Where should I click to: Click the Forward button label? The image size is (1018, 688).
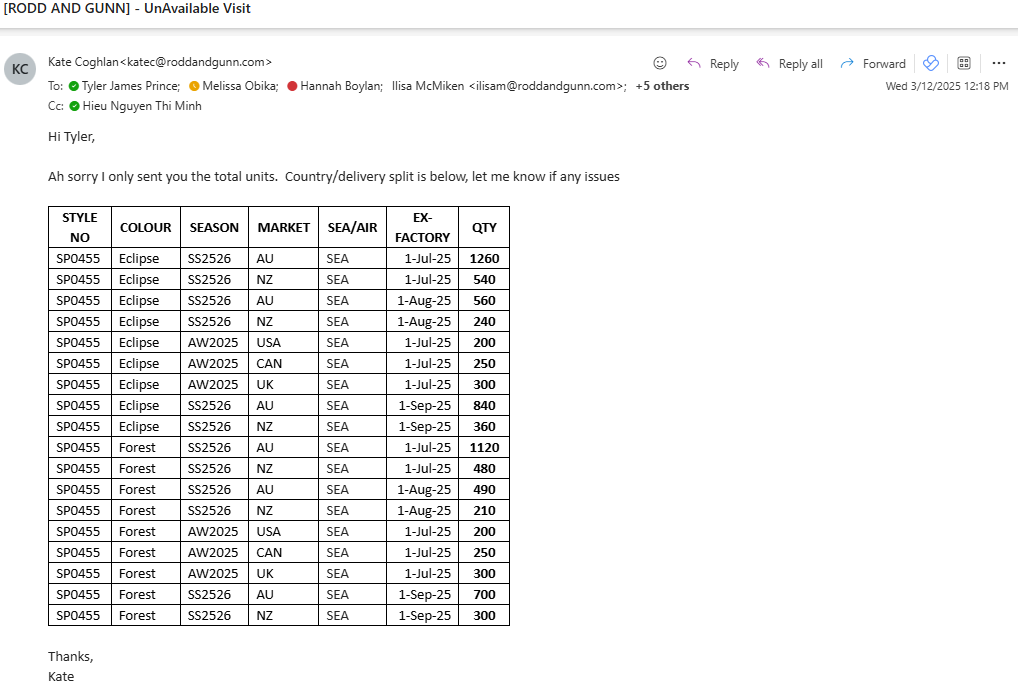click(x=884, y=64)
